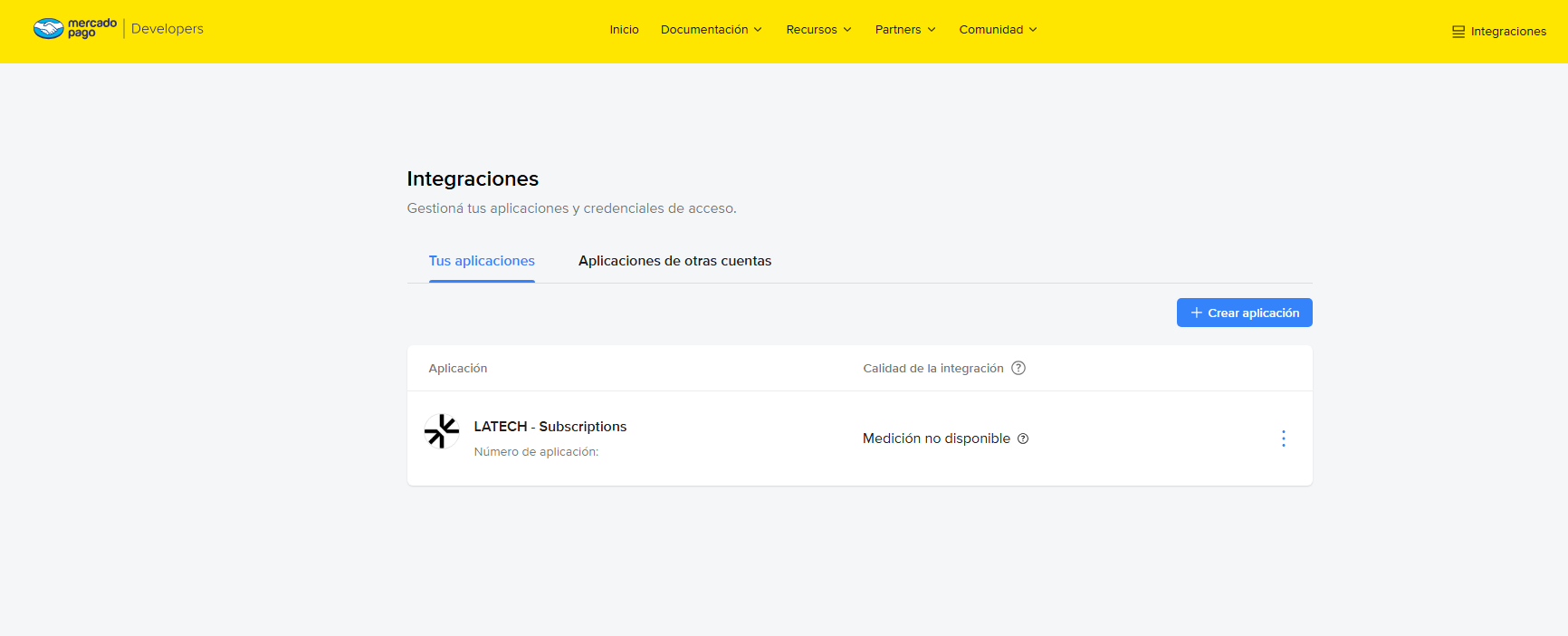Image resolution: width=1568 pixels, height=636 pixels.
Task: Click the Crear aplicación button
Action: pos(1244,313)
